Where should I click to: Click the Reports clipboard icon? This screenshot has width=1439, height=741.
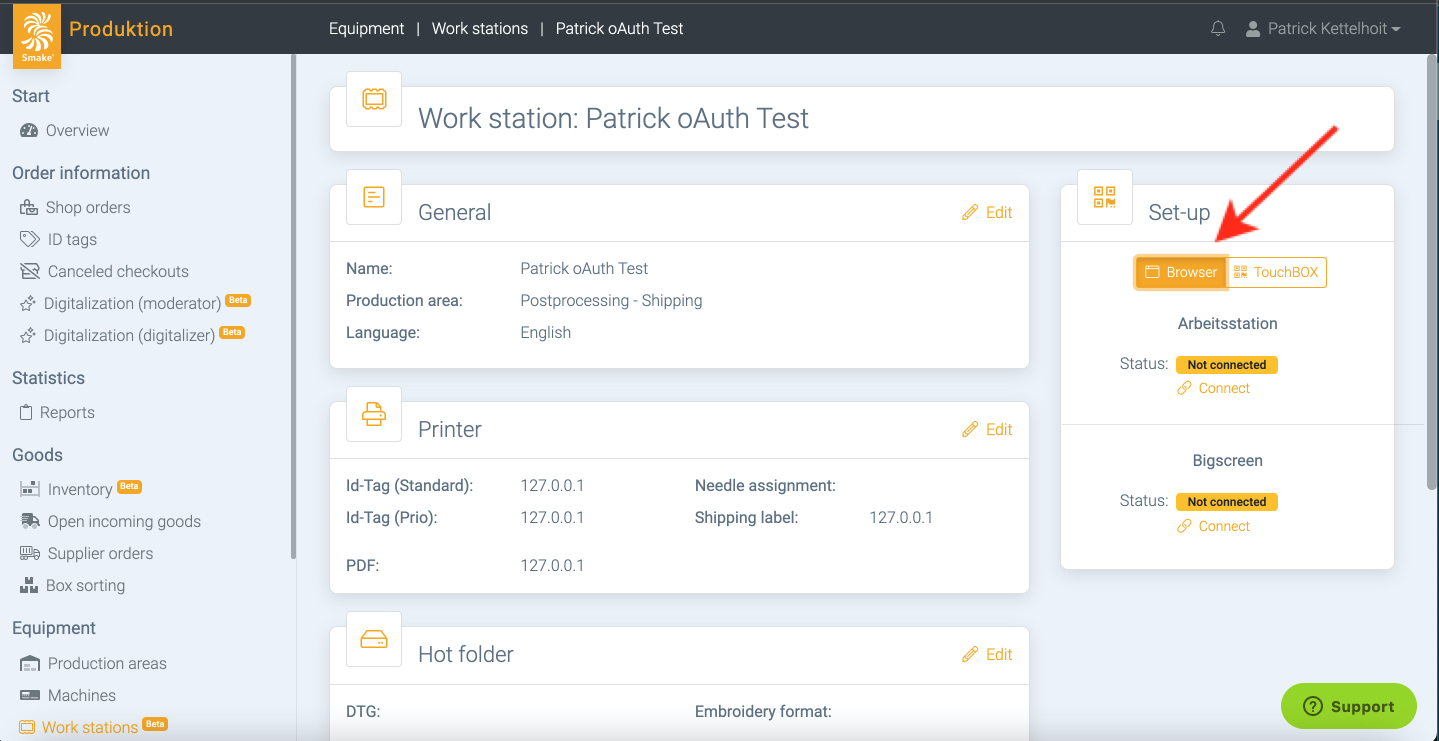point(27,413)
